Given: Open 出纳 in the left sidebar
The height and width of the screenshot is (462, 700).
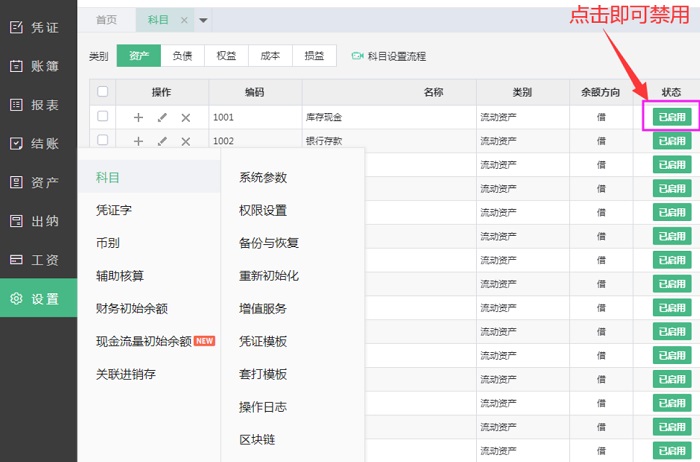Looking at the screenshot, I should 38,221.
